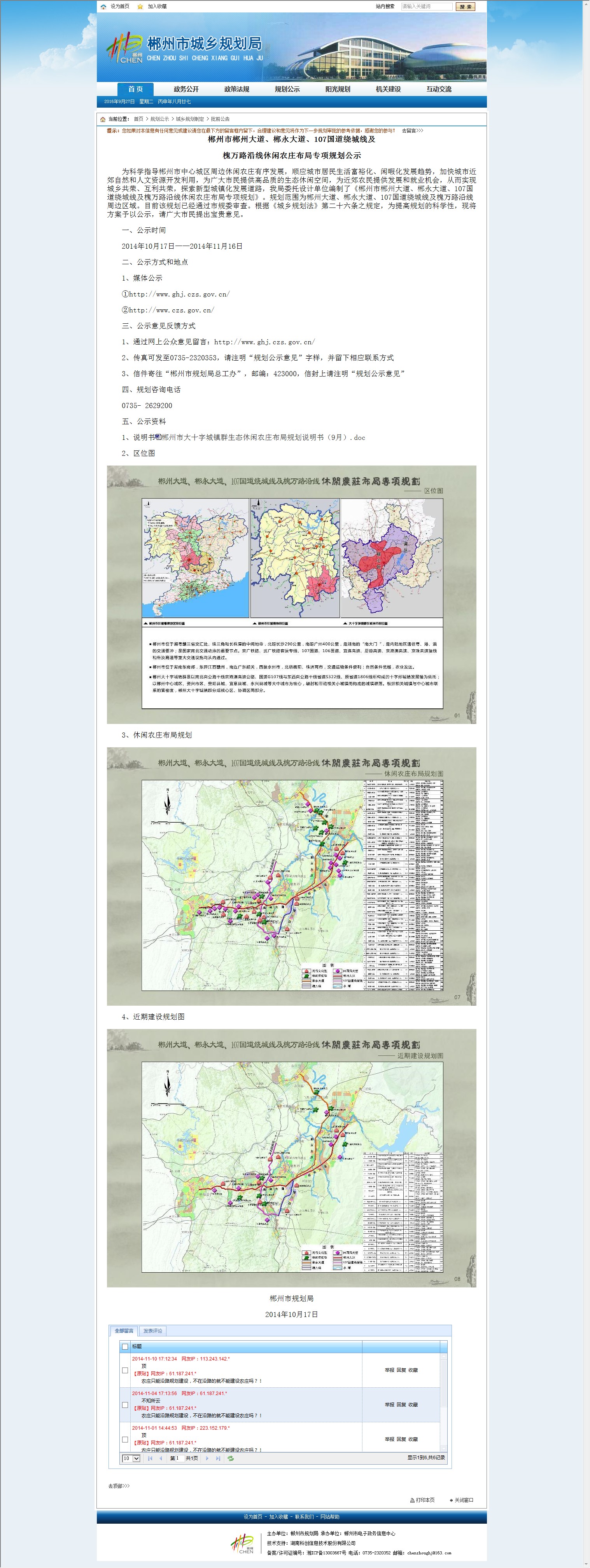
Task: Open the 阳光规划 navigation menu
Action: pos(338,89)
